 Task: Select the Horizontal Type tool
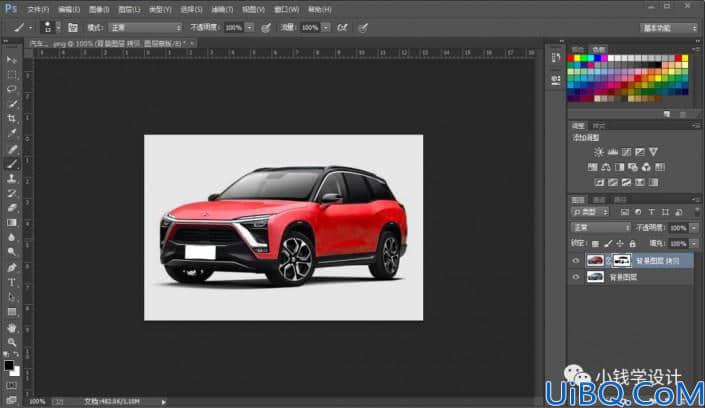(x=12, y=282)
